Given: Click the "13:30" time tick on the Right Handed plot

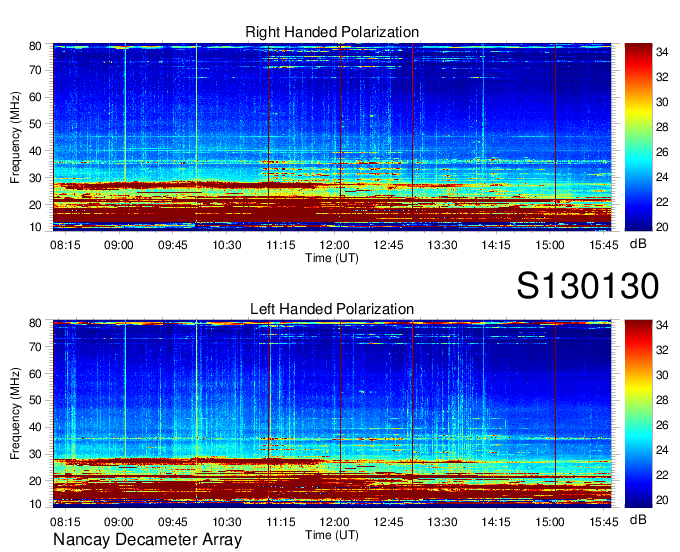Looking at the screenshot, I should (x=442, y=245).
